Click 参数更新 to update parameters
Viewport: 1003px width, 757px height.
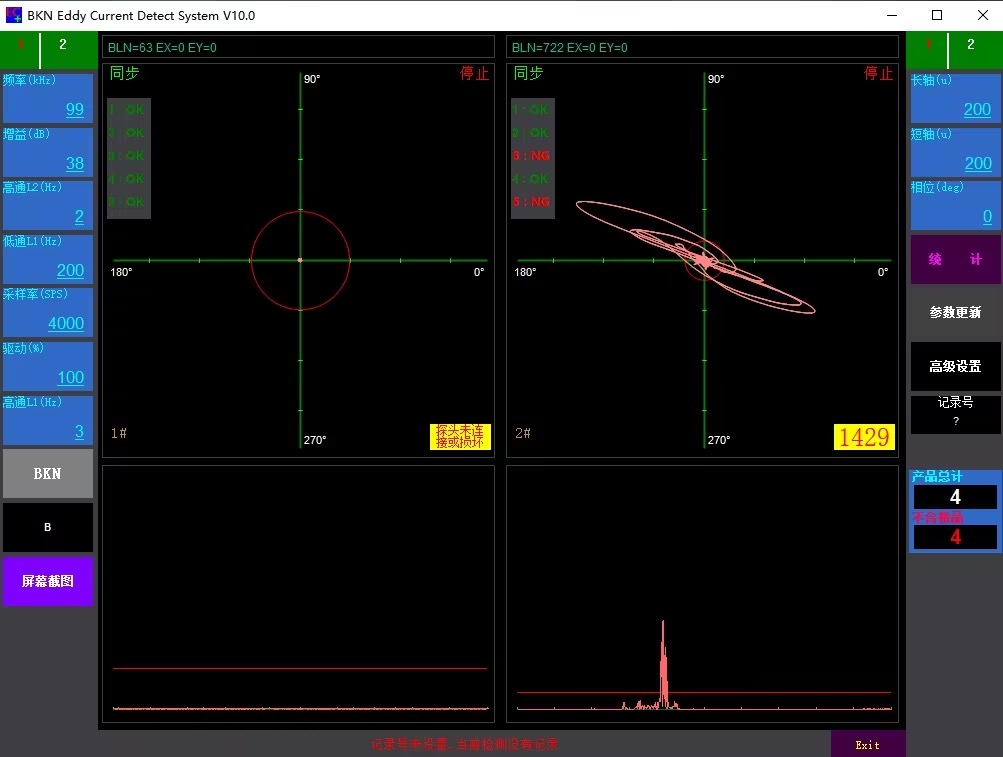955,313
